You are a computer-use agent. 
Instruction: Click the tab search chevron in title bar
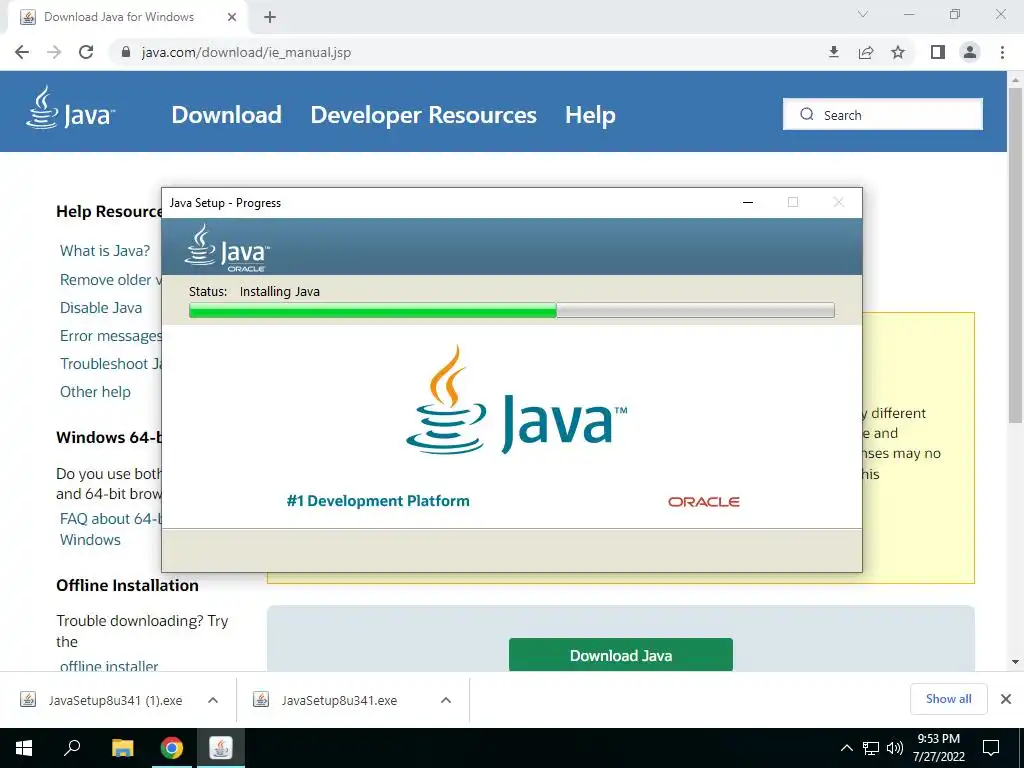[x=863, y=14]
